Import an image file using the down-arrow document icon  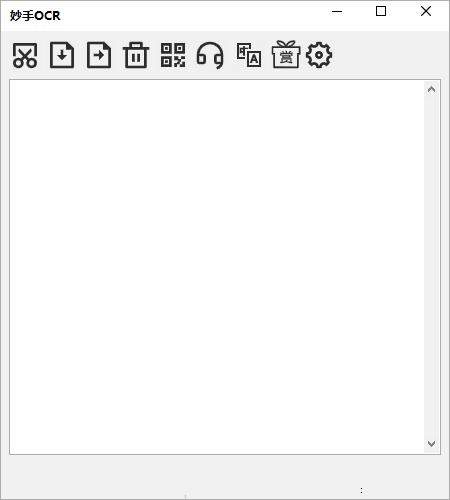(x=62, y=55)
